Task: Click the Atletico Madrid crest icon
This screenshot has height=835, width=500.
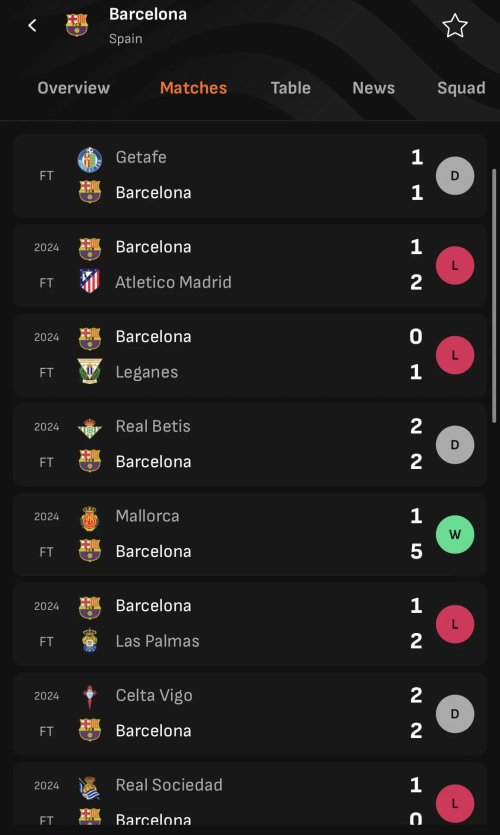Action: pos(89,281)
